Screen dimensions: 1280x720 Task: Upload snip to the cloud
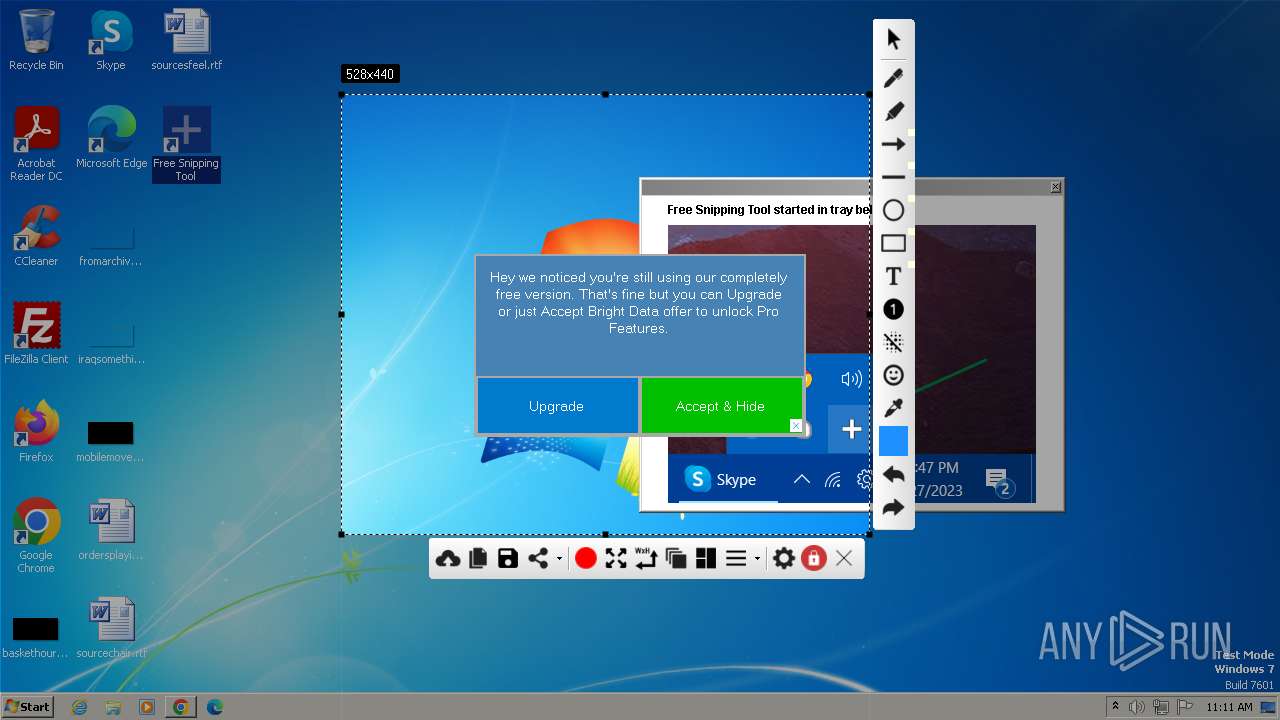coord(448,558)
